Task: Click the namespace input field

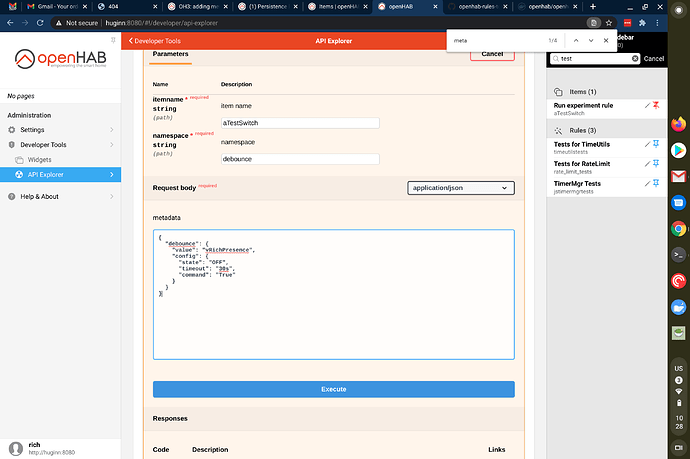Action: point(300,159)
